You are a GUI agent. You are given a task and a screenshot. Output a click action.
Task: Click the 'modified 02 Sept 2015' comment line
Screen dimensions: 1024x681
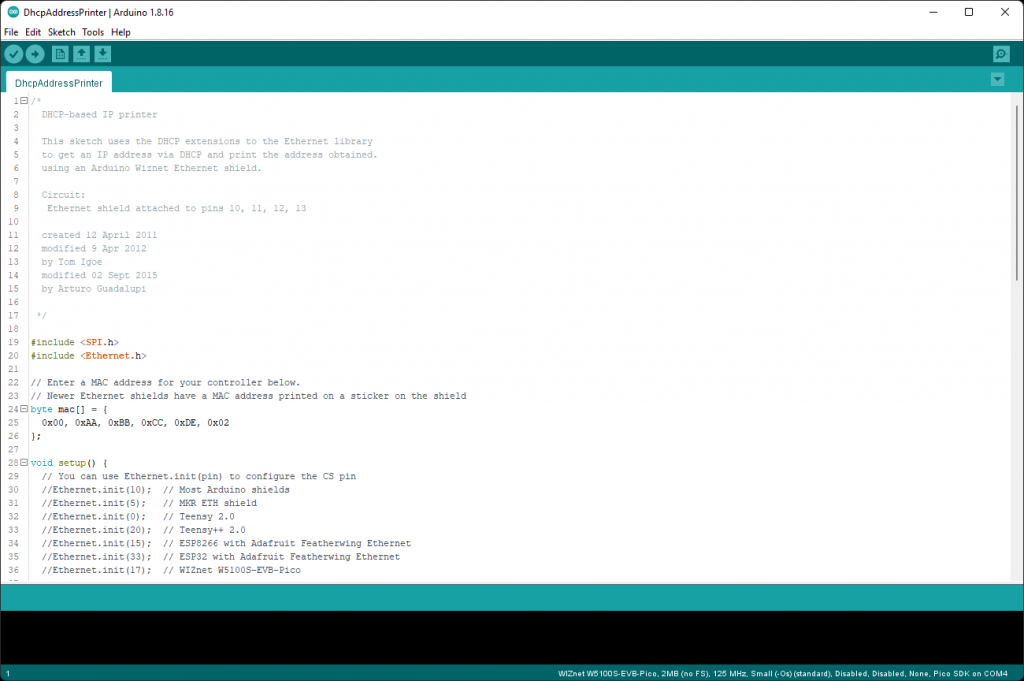pyautogui.click(x=99, y=275)
